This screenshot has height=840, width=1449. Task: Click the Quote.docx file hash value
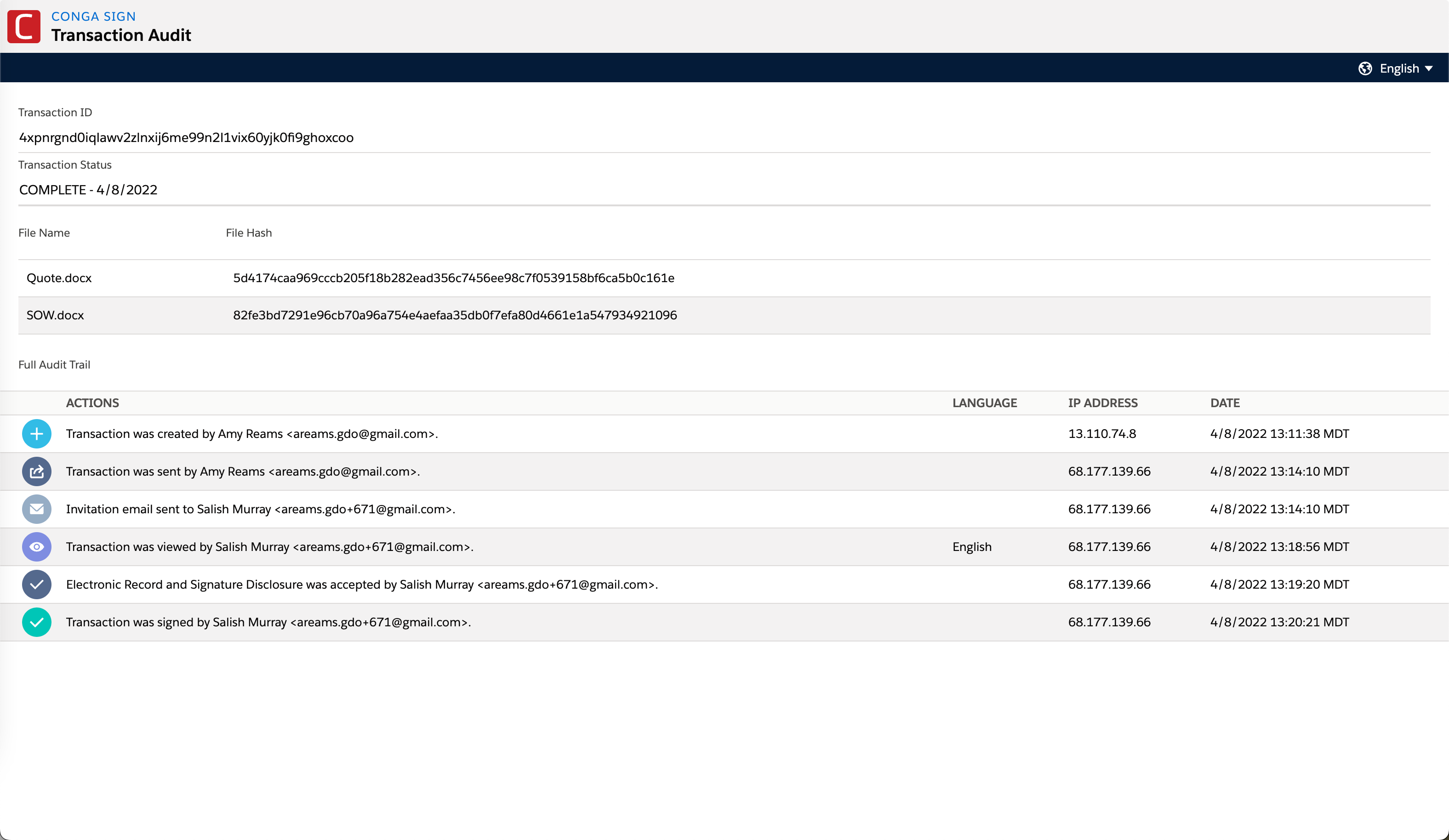click(453, 278)
